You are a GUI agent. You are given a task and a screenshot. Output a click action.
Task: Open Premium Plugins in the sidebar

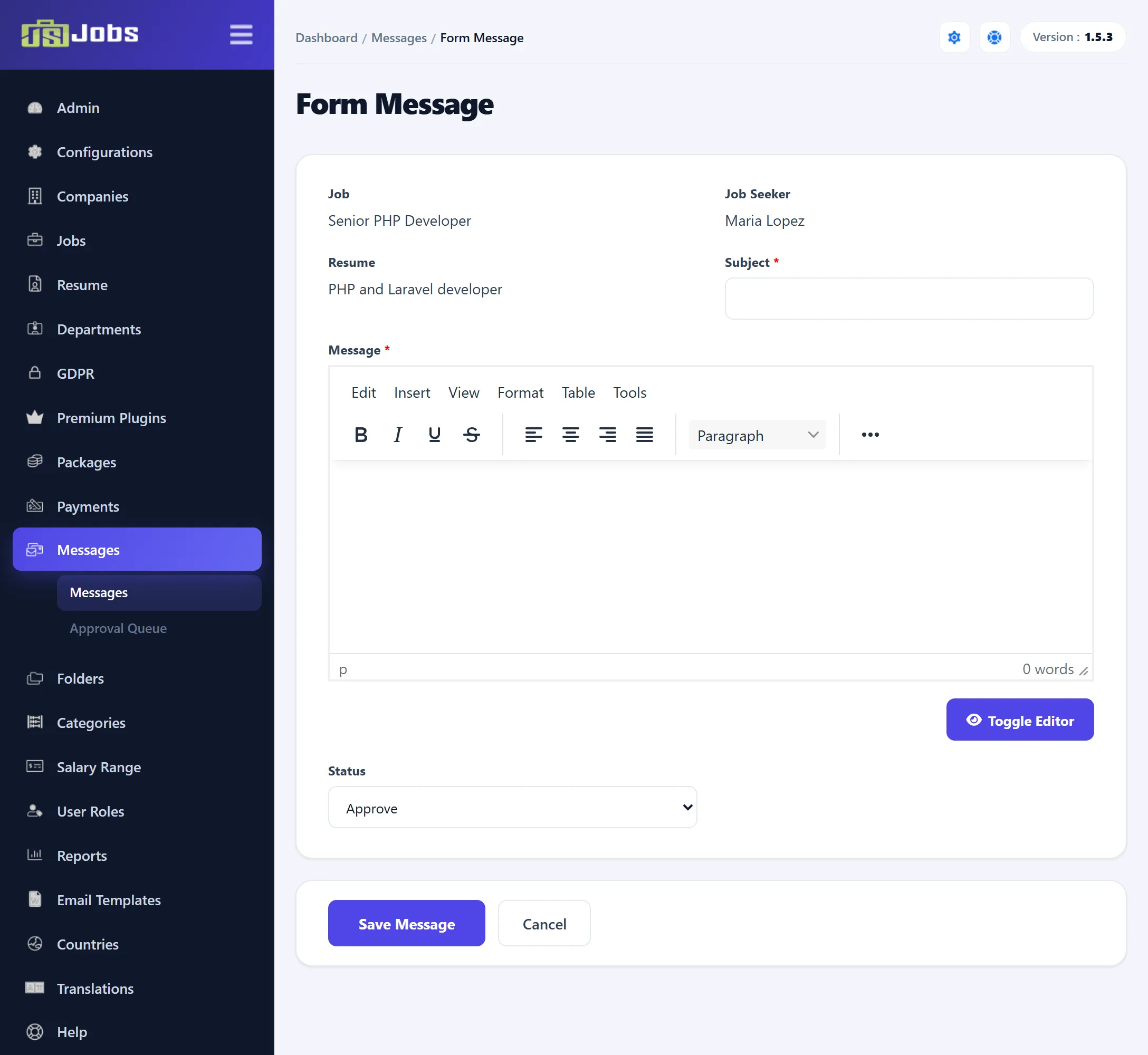coord(137,418)
